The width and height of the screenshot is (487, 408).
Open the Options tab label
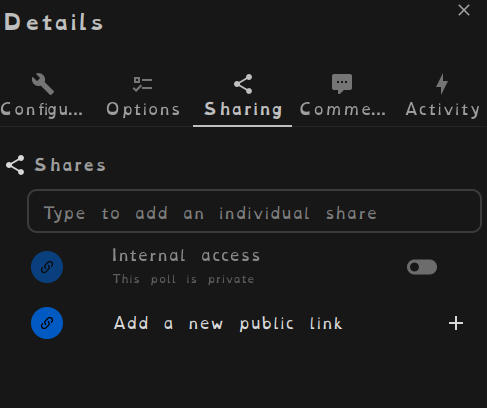[143, 110]
